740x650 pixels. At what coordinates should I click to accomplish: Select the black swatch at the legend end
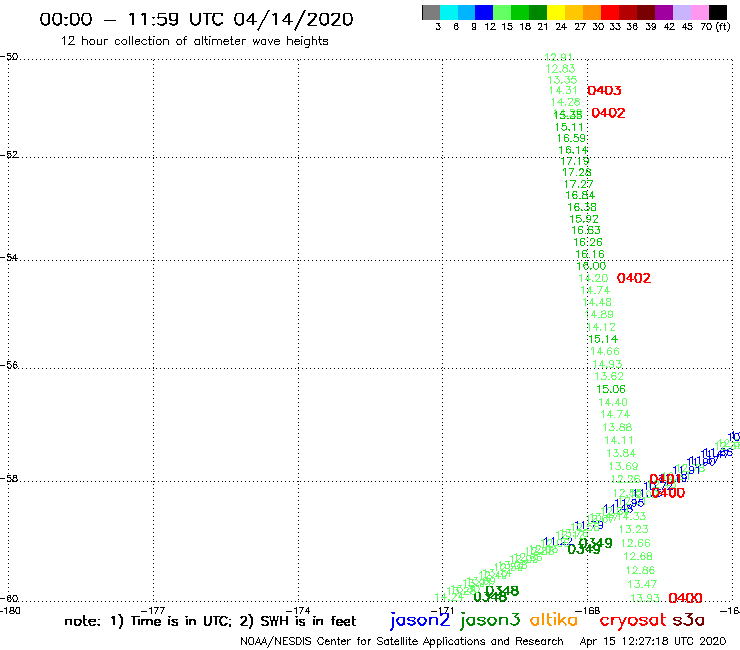pos(717,12)
